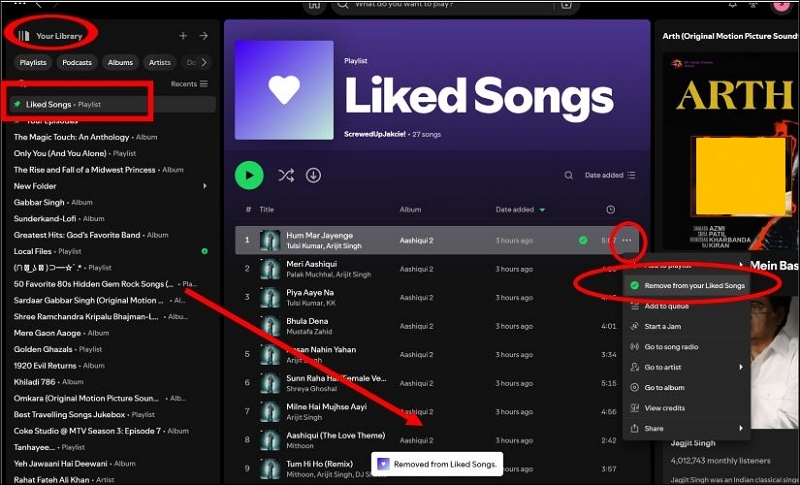Screen dimensions: 800x485
Task: Click the green downloaded dot on Local Files
Action: click(205, 251)
